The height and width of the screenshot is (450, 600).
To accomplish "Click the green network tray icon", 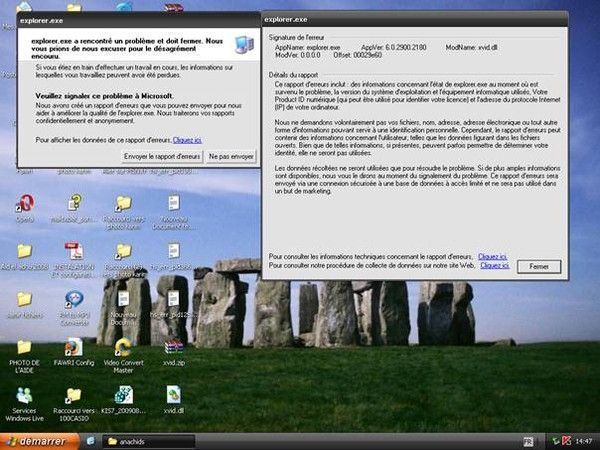I will 554,441.
